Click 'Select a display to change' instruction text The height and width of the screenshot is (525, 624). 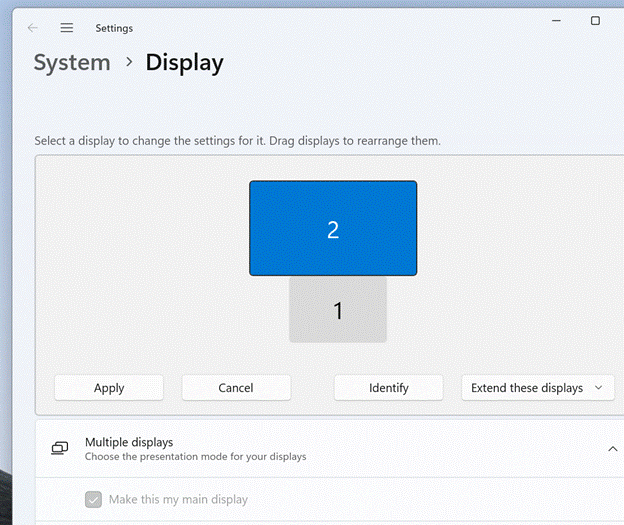pos(238,141)
